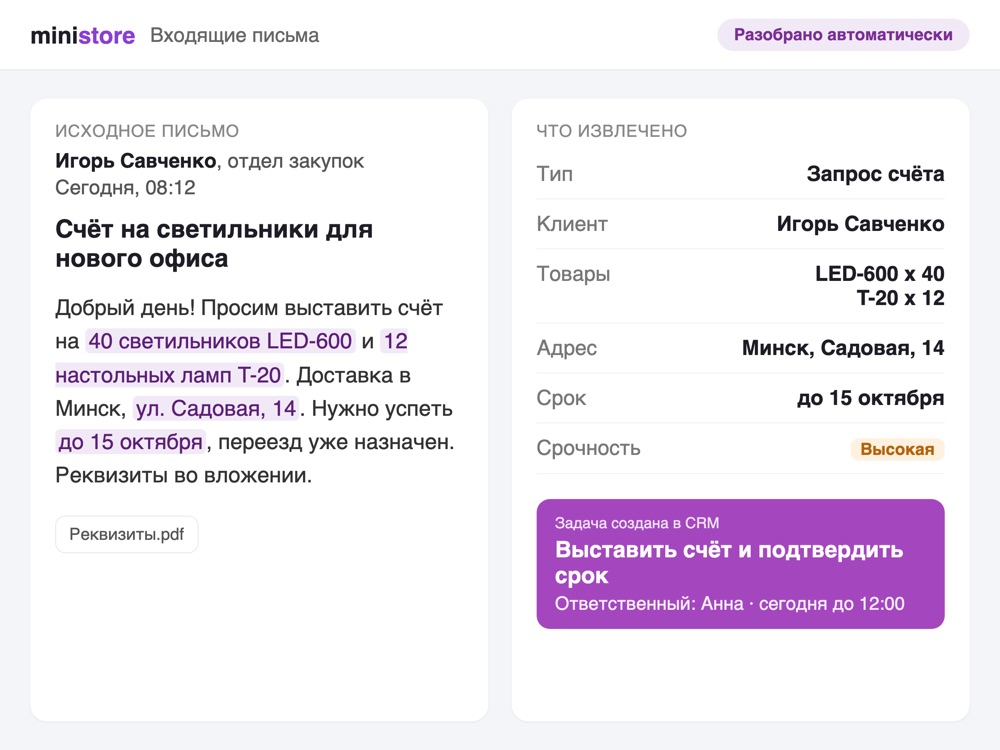Click the Ответственный: Анна line in task card
The height and width of the screenshot is (750, 1000).
729,604
